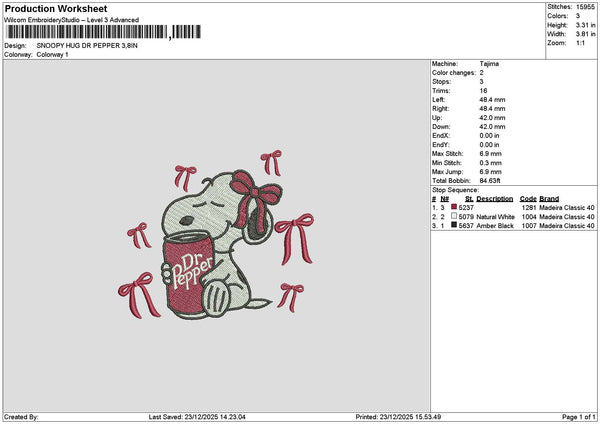Click the 'Production Worksheet' title

pos(56,8)
